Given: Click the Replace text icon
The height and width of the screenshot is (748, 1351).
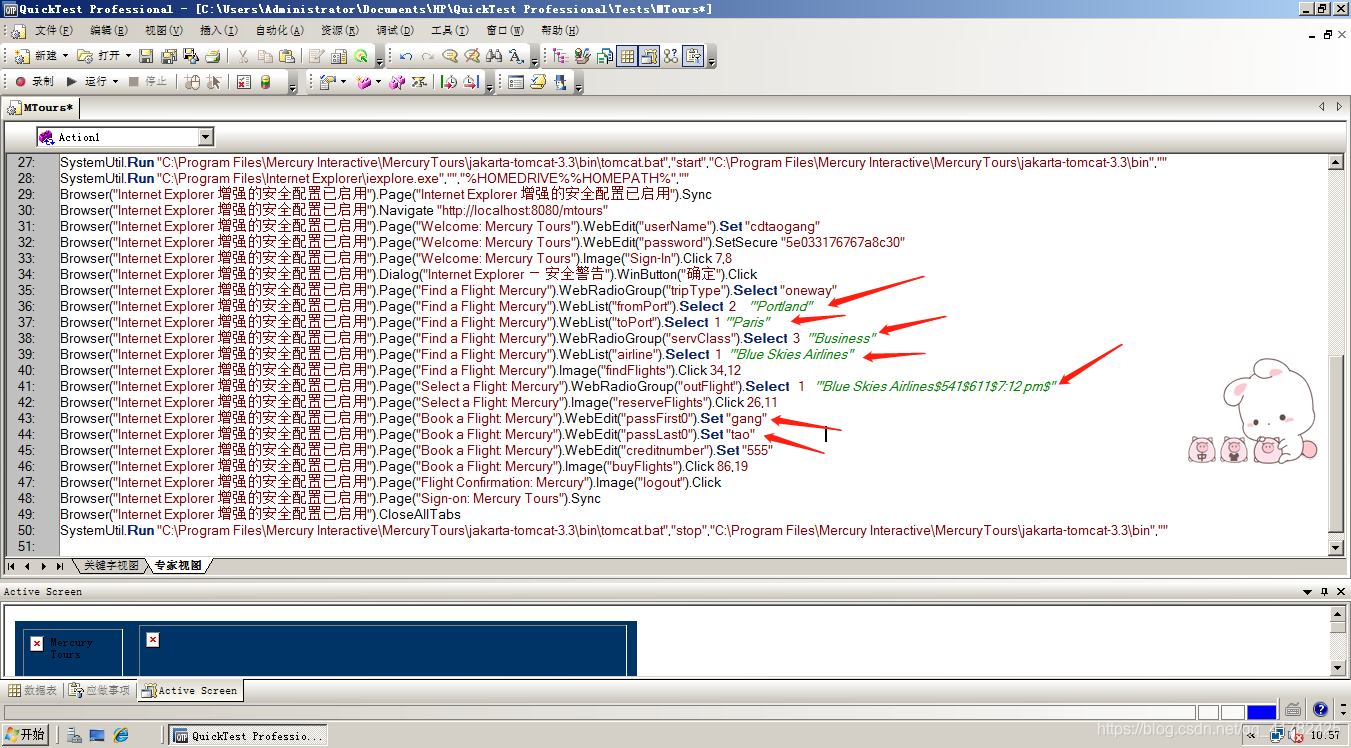Looking at the screenshot, I should tap(516, 56).
